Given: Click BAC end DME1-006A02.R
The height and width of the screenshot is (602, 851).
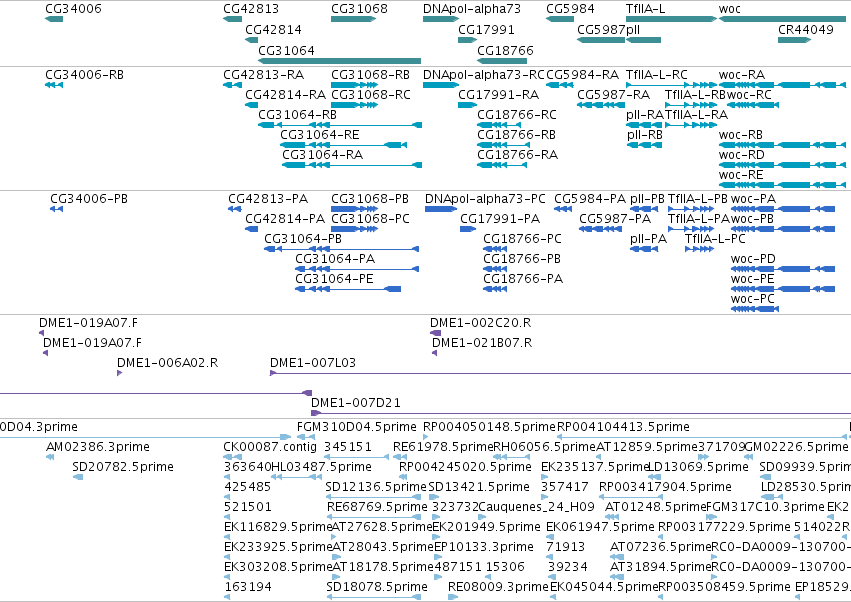Looking at the screenshot, I should (168, 363).
